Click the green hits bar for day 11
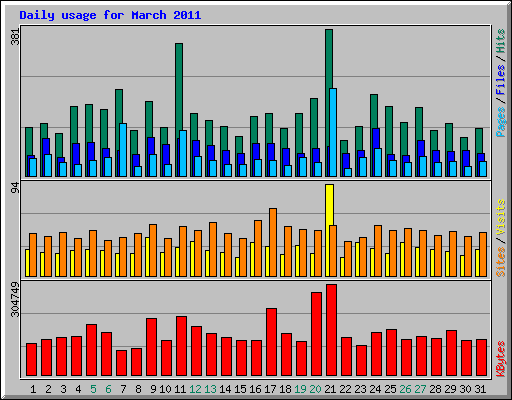Image resolution: width=512 pixels, height=400 pixels. (179, 87)
